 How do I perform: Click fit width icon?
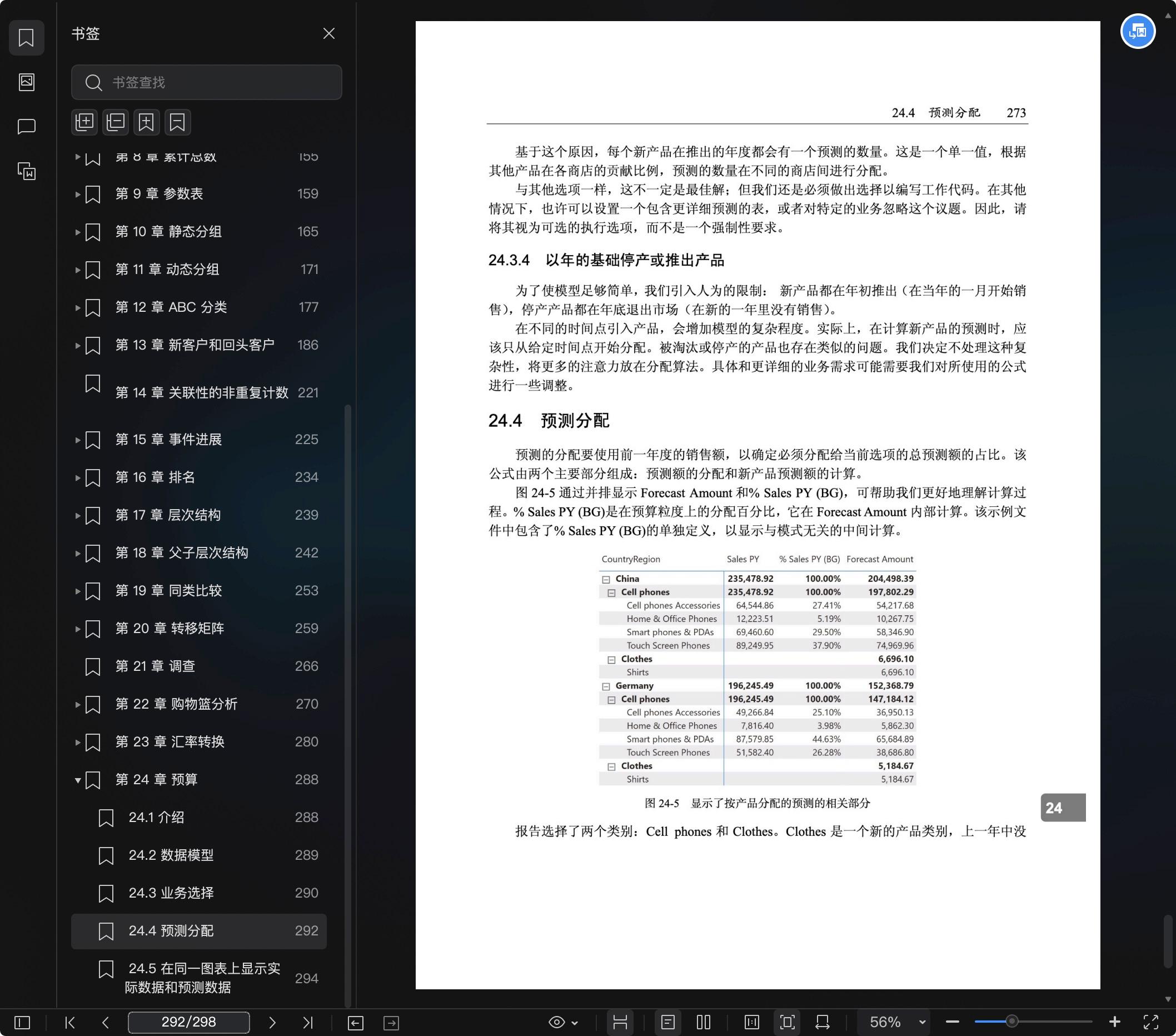pyautogui.click(x=823, y=1022)
